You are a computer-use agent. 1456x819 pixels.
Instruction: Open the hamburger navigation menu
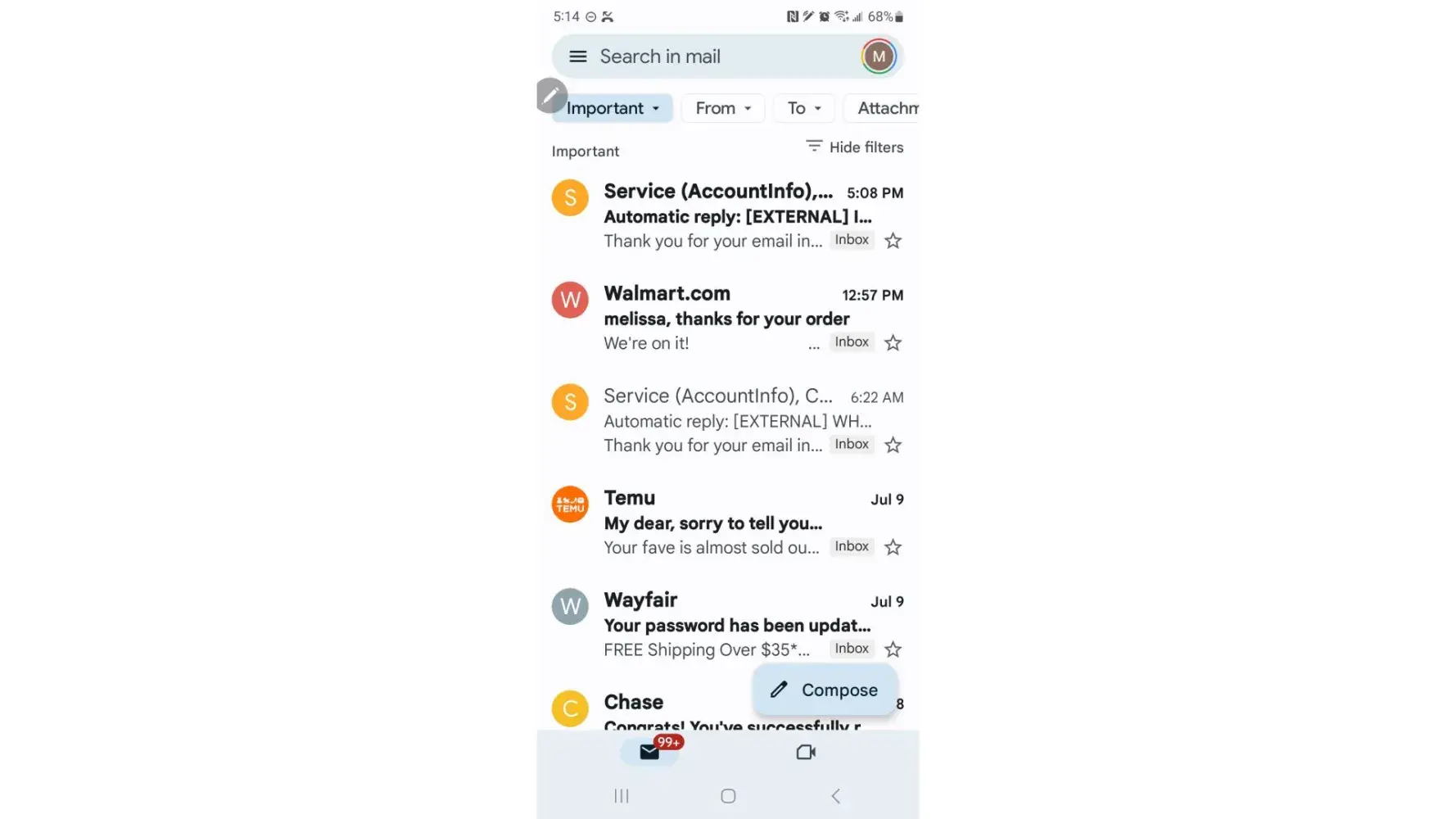pyautogui.click(x=577, y=57)
